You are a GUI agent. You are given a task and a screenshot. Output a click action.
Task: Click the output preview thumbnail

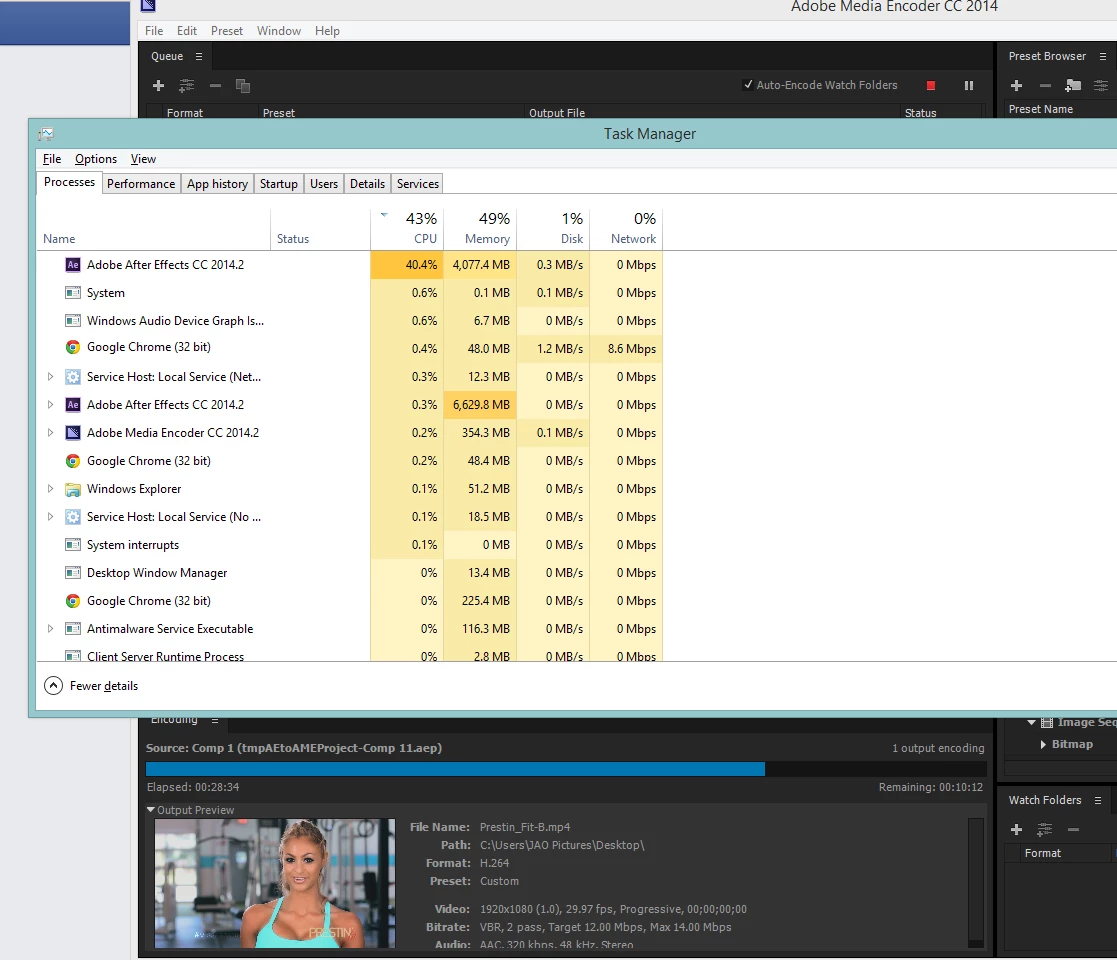pos(274,883)
